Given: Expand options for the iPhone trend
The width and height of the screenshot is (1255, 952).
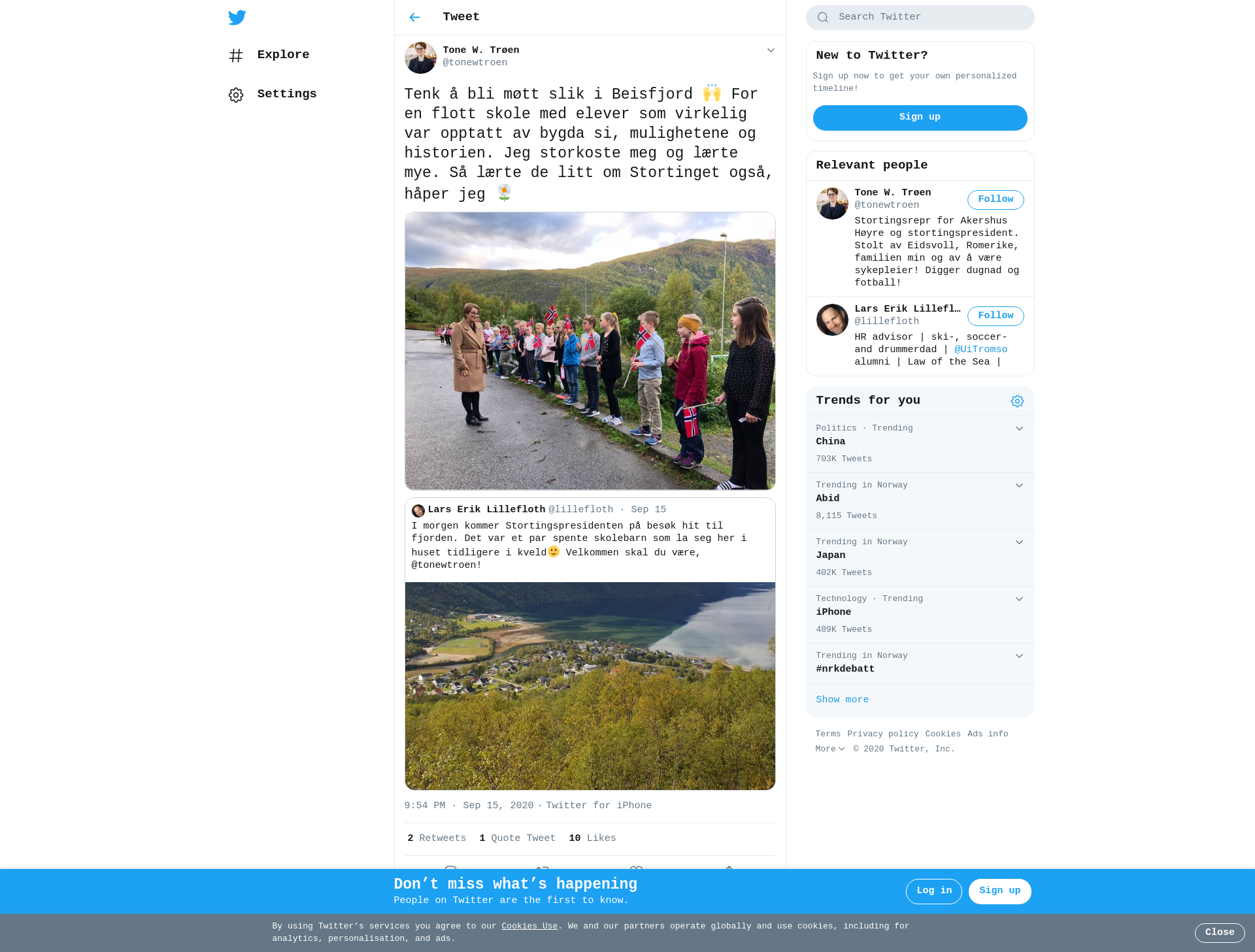Looking at the screenshot, I should click(1019, 599).
